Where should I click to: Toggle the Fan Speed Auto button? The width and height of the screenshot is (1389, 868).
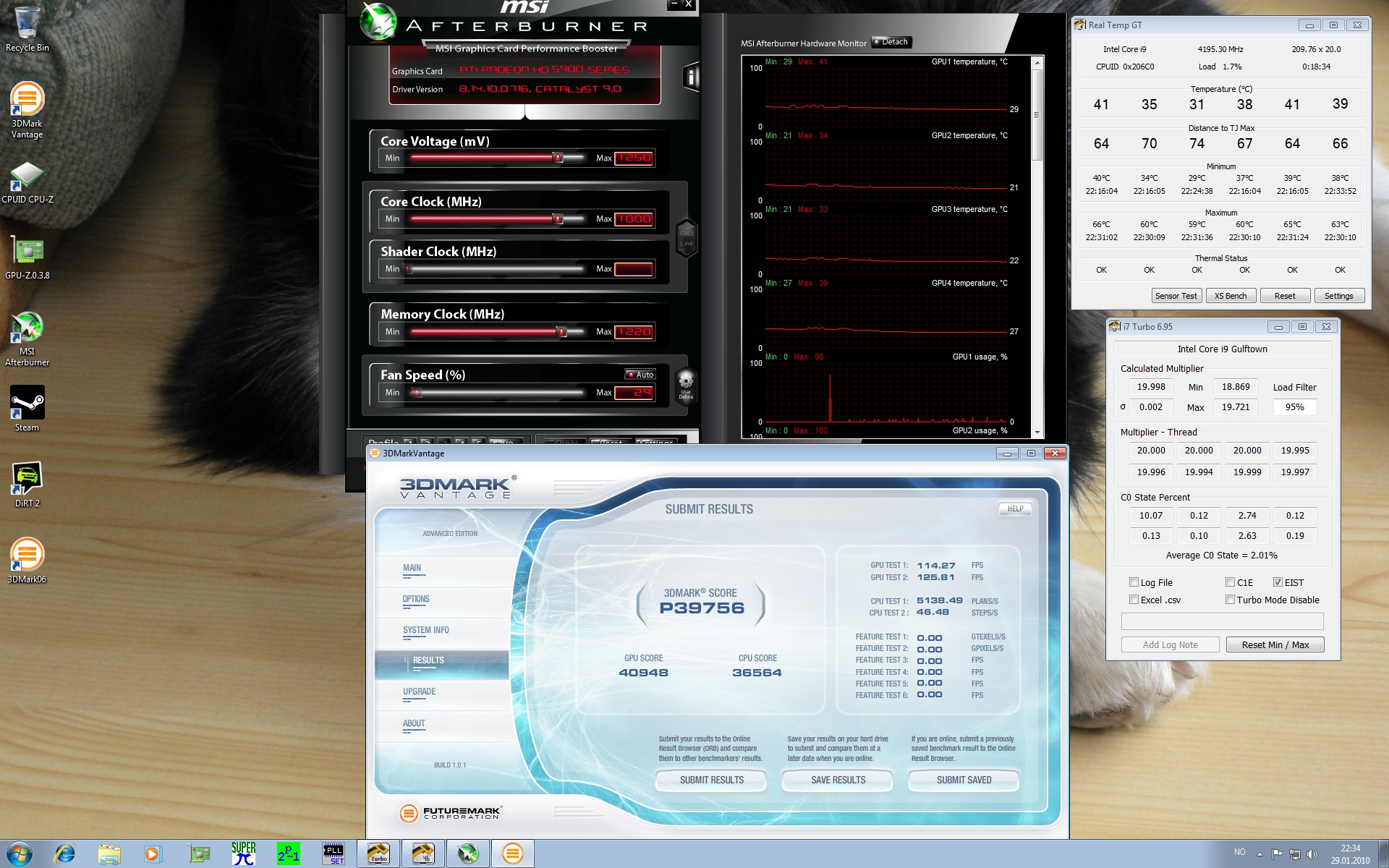point(640,375)
